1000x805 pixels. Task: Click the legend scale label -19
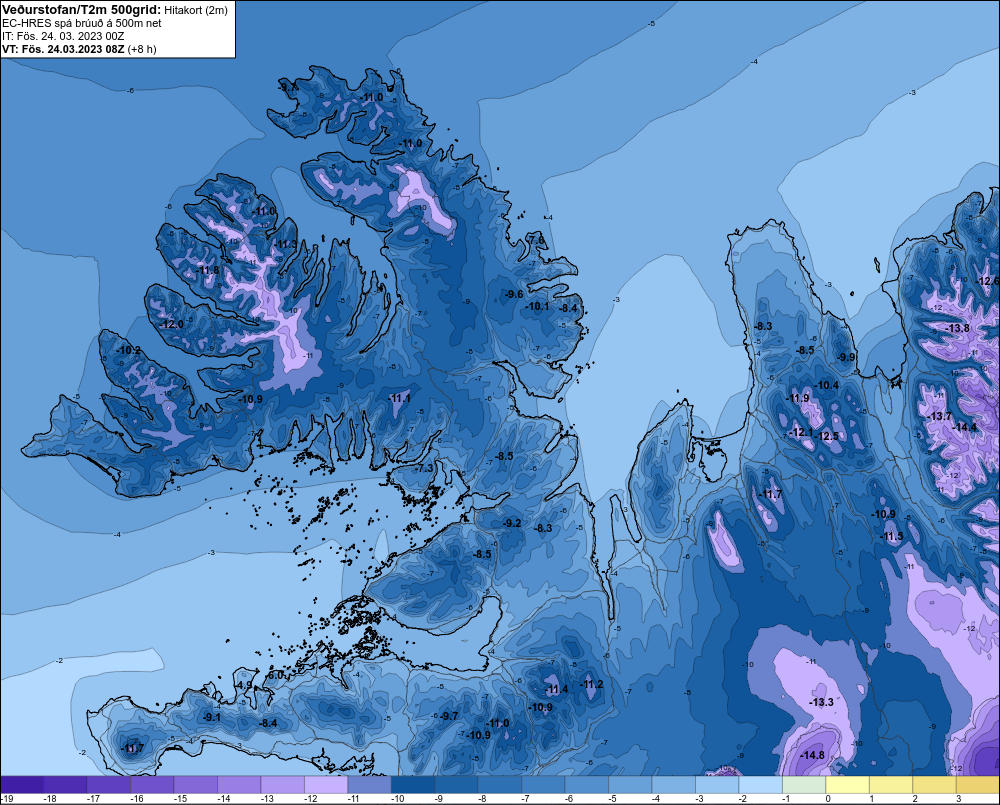pyautogui.click(x=8, y=799)
